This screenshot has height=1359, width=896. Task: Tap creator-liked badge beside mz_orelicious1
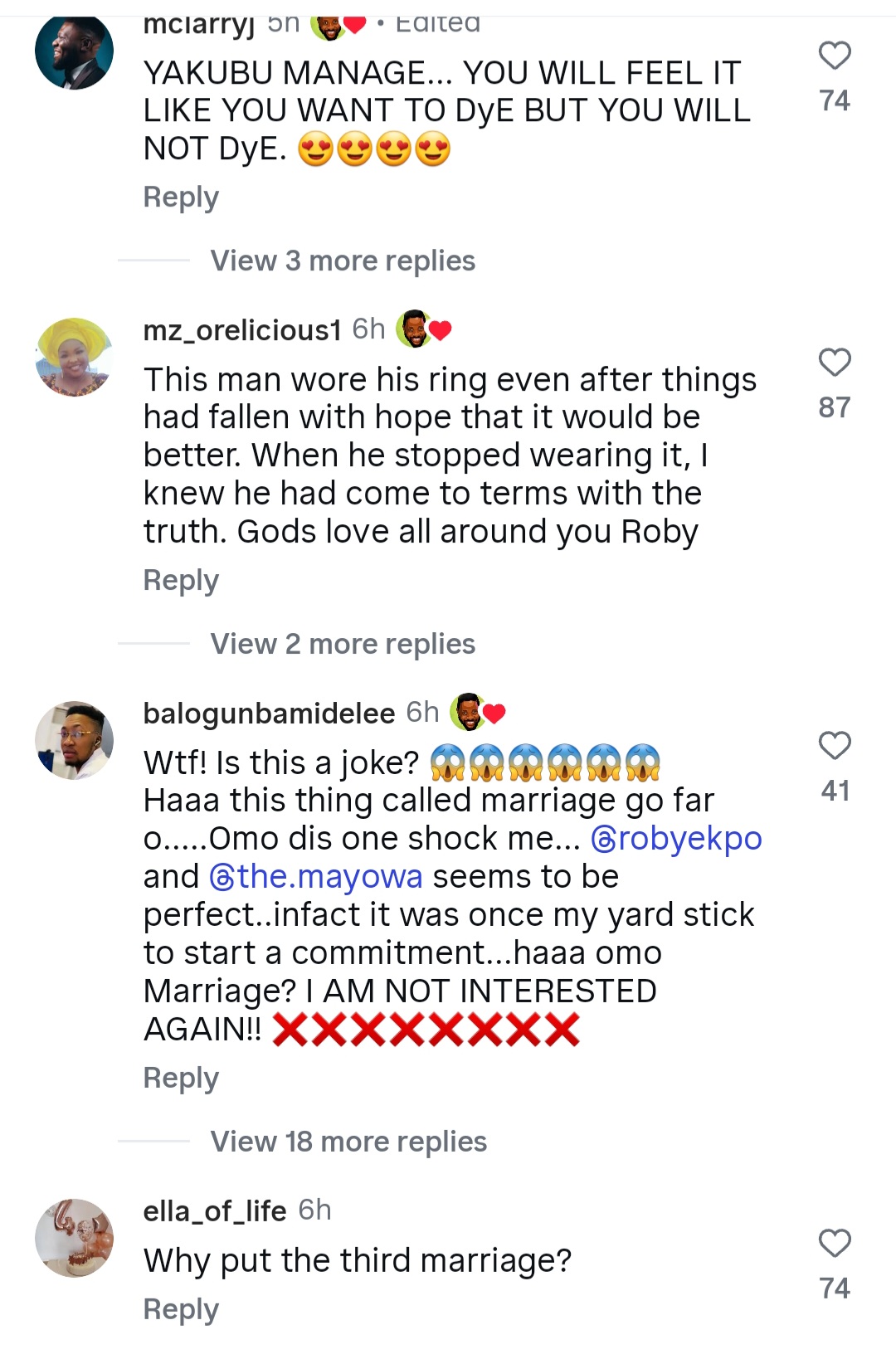point(424,329)
